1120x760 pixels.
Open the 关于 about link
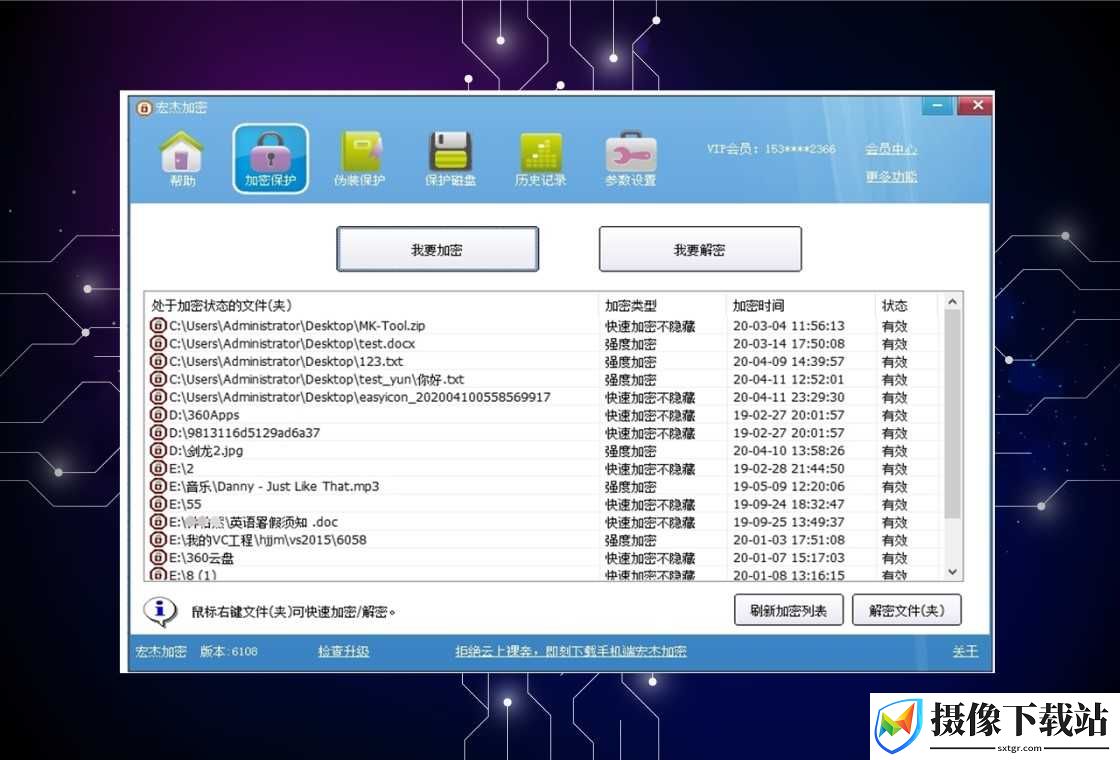click(x=965, y=651)
